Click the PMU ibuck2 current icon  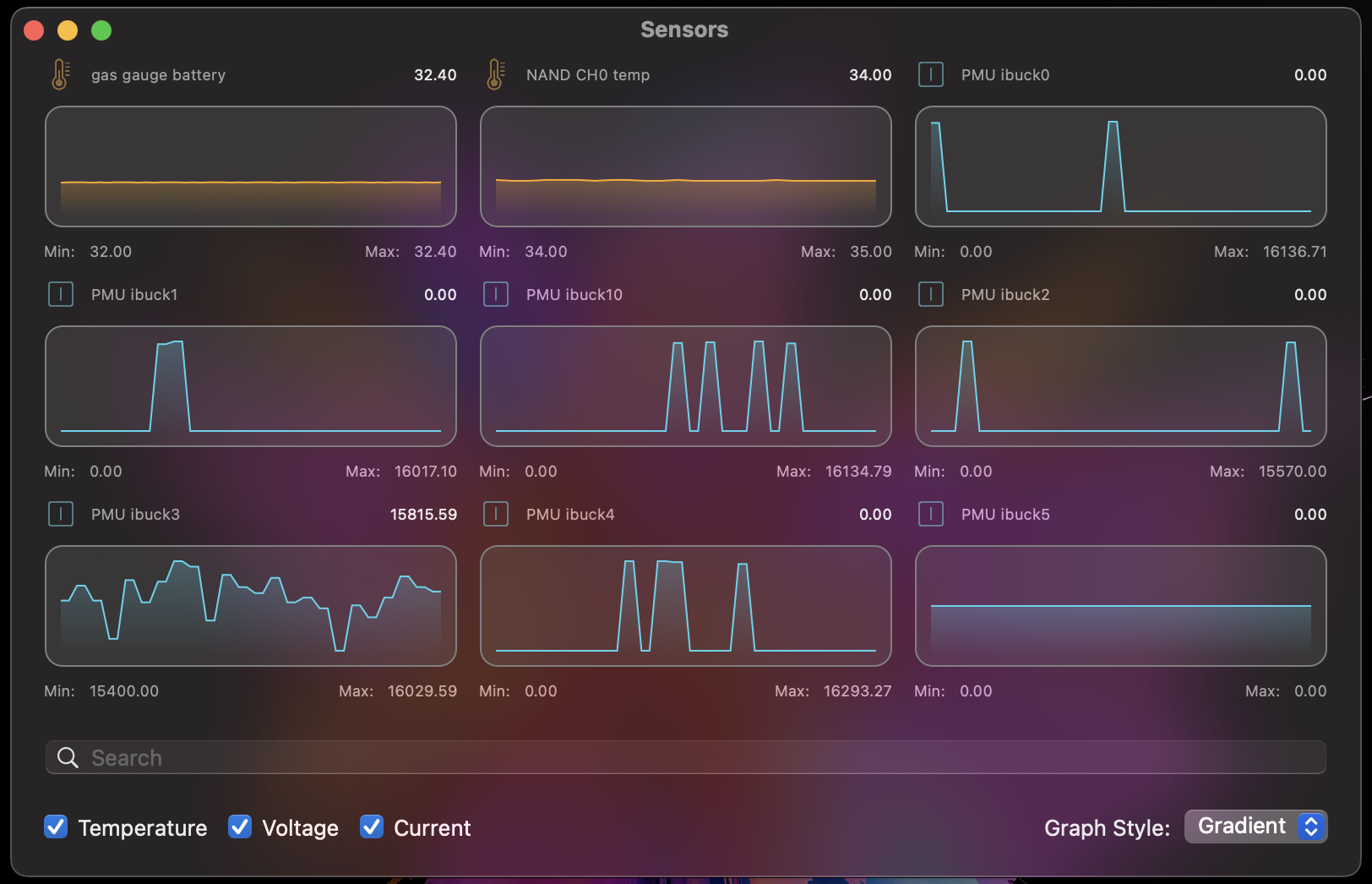931,294
